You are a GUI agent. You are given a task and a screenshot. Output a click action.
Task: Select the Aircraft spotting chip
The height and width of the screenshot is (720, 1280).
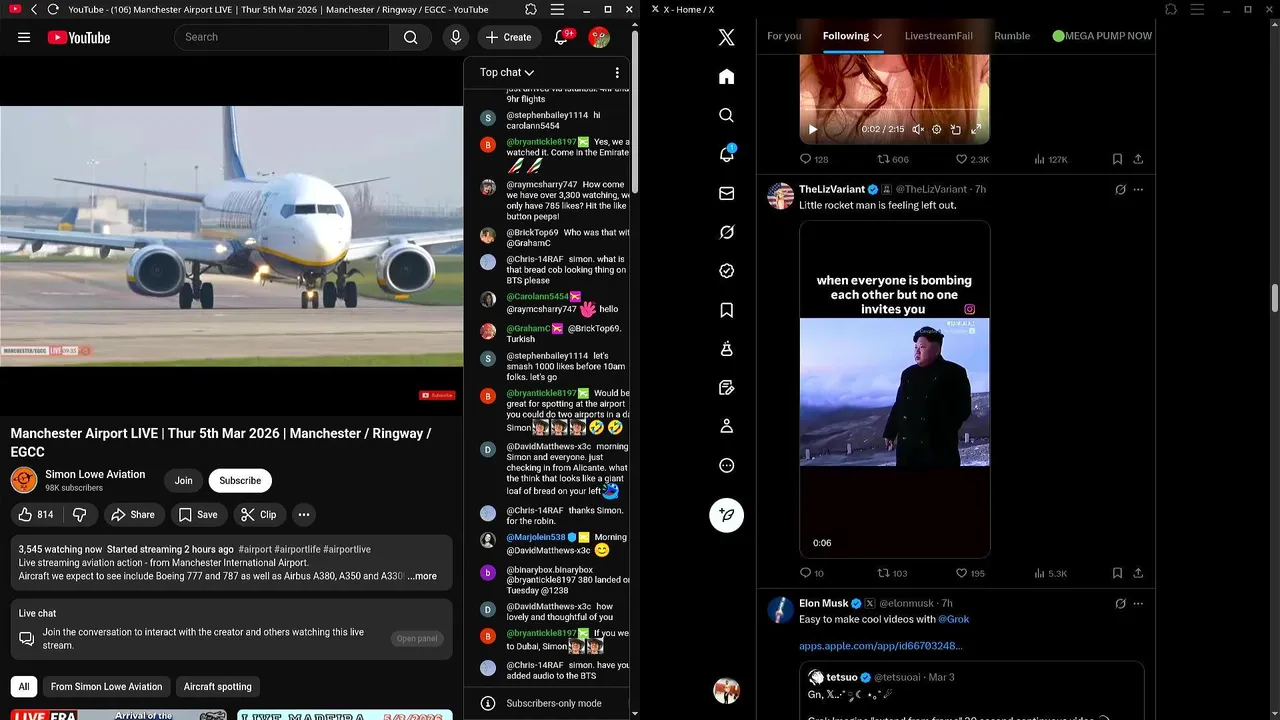coord(217,687)
